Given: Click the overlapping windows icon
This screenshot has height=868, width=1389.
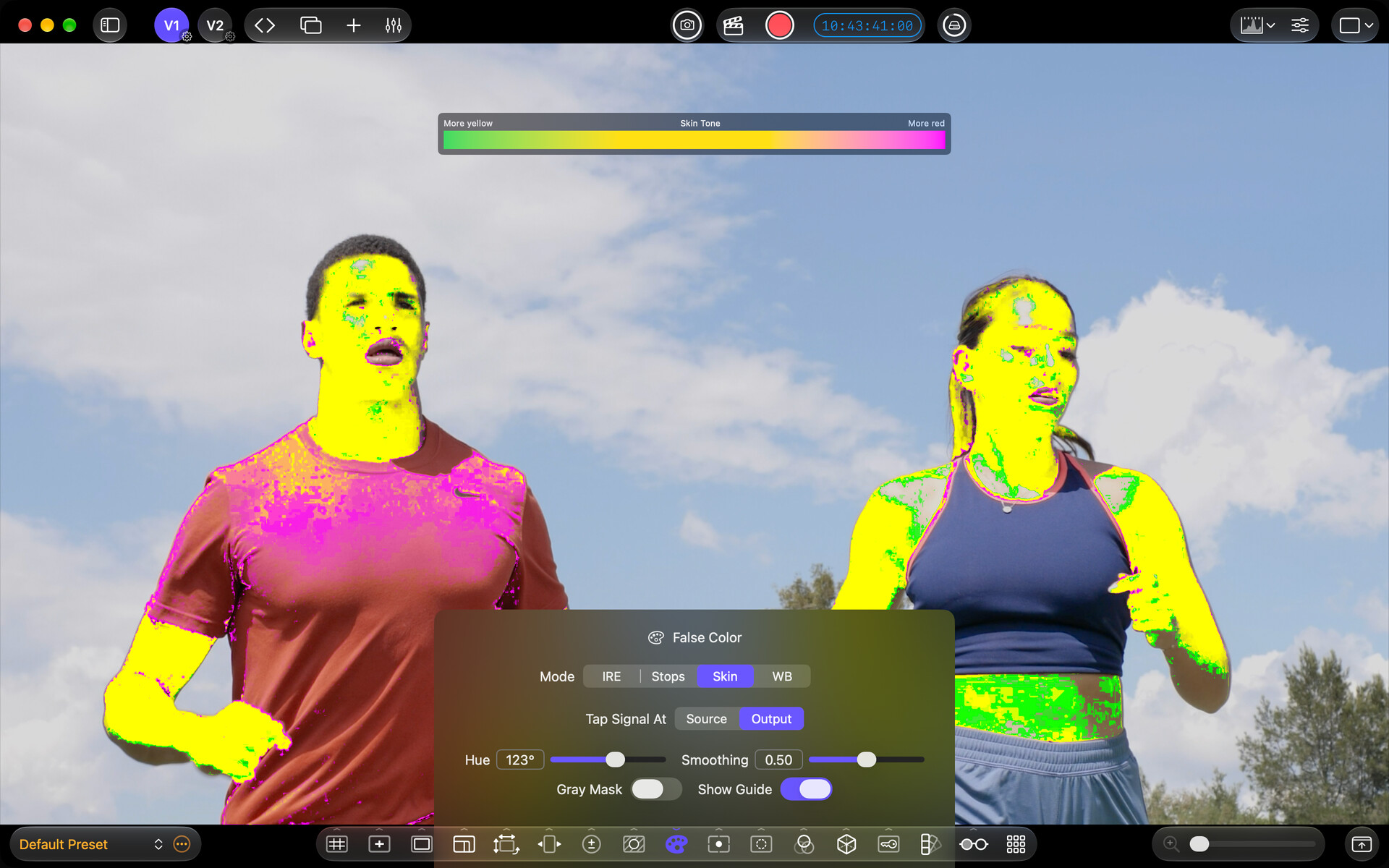Looking at the screenshot, I should tap(310, 25).
